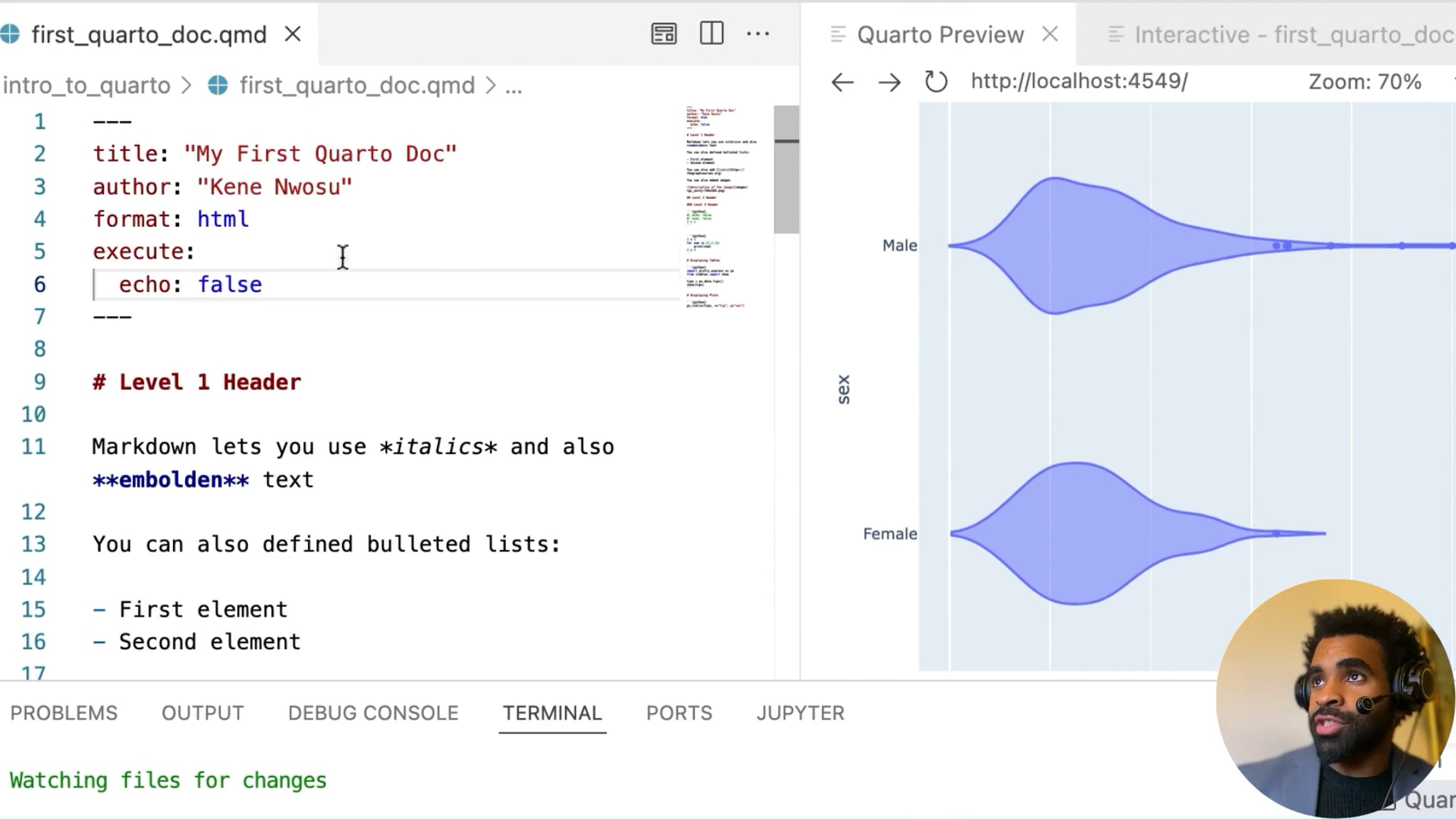Viewport: 1456px width, 819px height.
Task: Click the list icon on the Quarto Preview tab
Action: (838, 34)
